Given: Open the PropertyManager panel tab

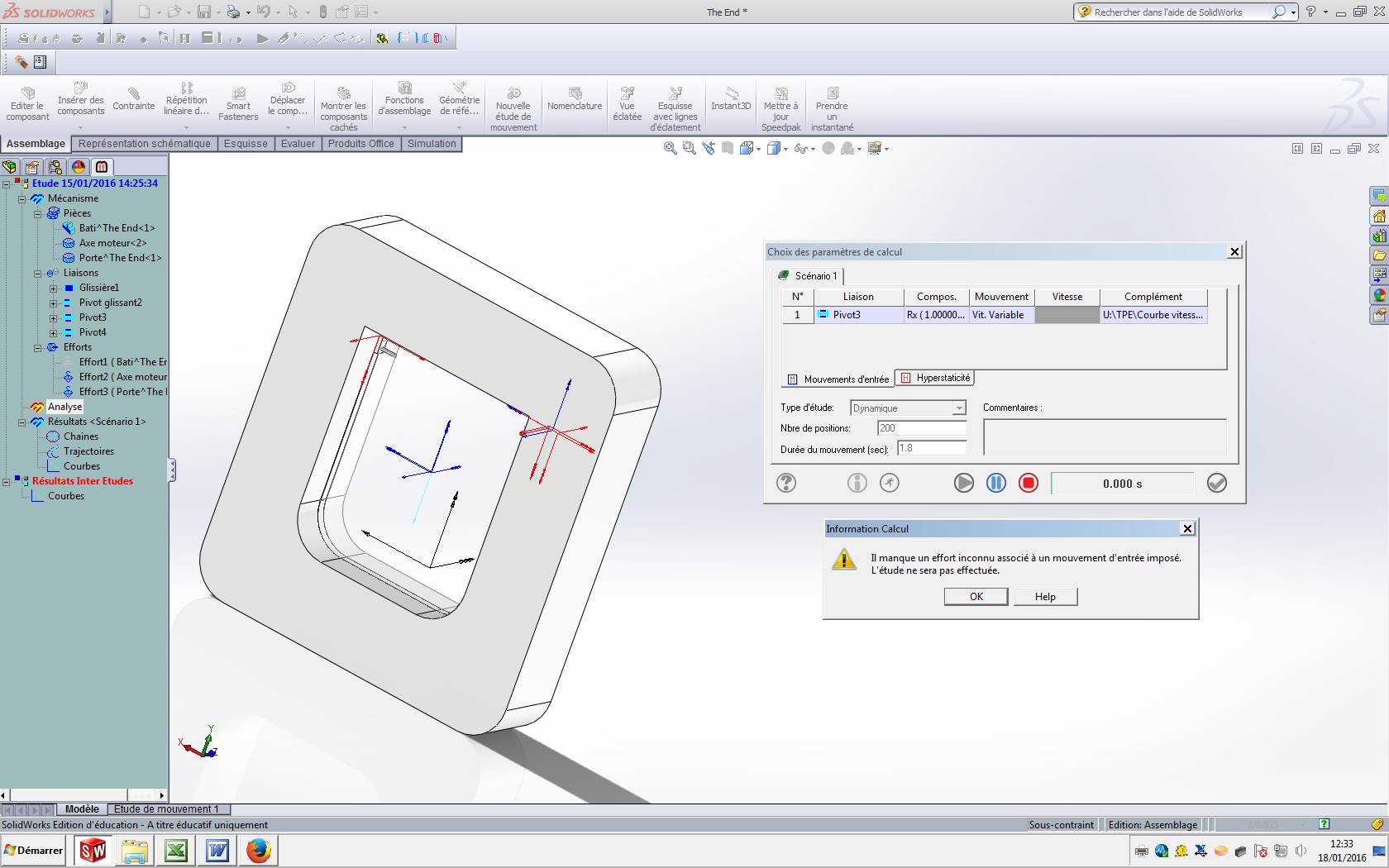Looking at the screenshot, I should 33,166.
